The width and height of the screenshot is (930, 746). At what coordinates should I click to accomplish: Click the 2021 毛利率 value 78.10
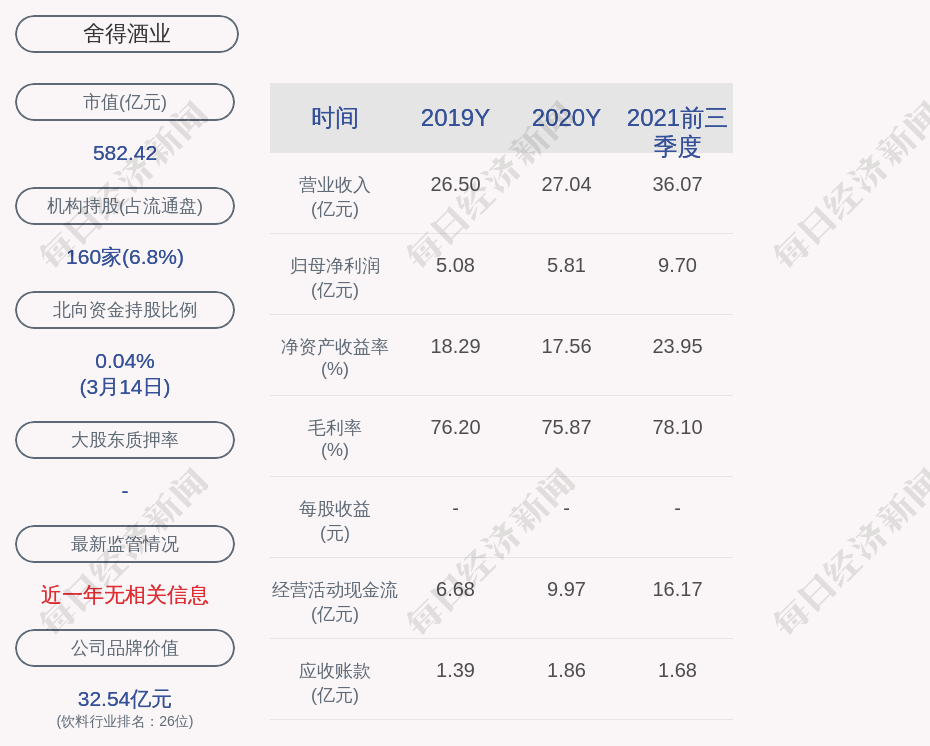(677, 427)
